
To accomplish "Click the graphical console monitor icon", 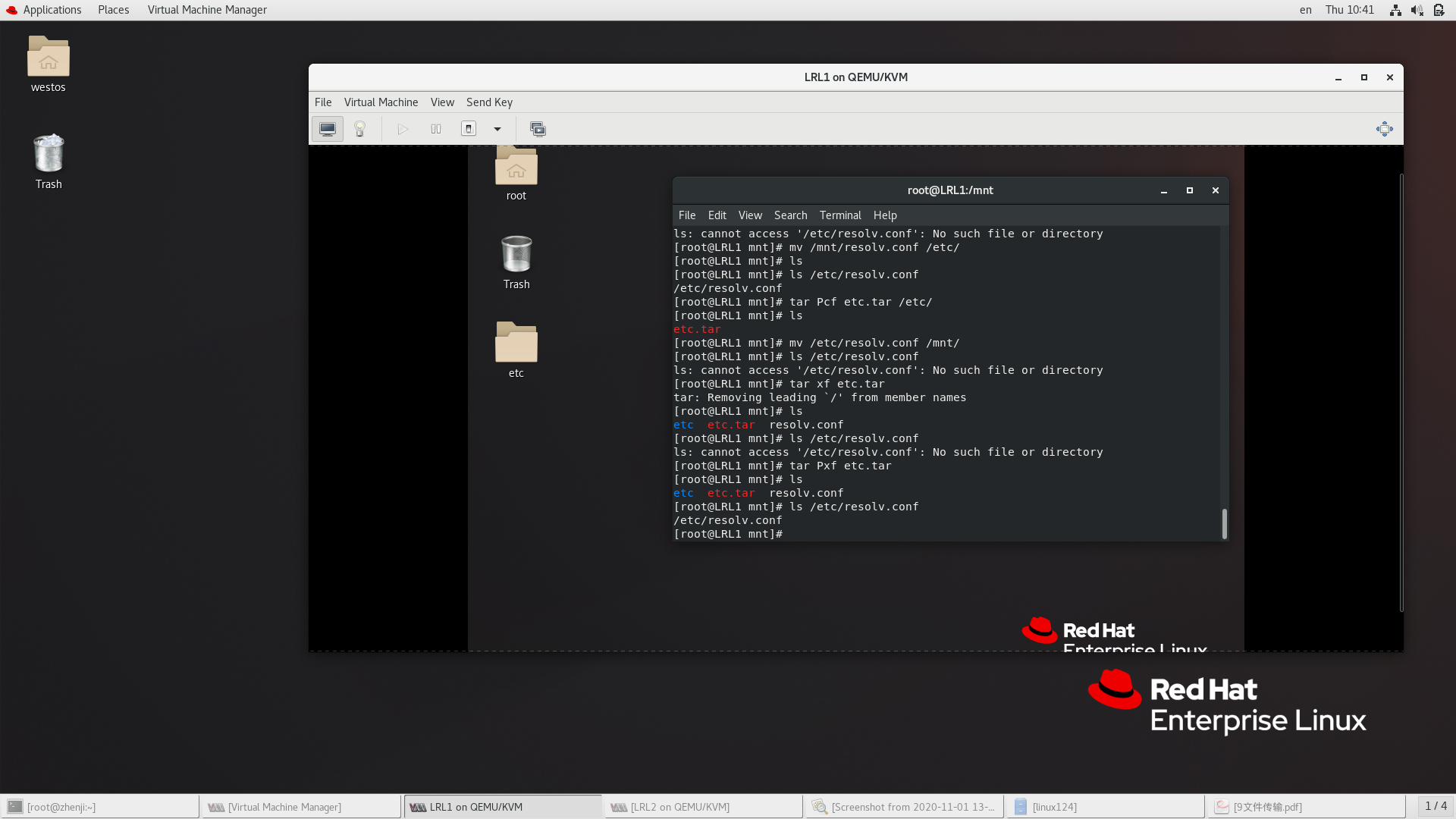I will point(328,129).
